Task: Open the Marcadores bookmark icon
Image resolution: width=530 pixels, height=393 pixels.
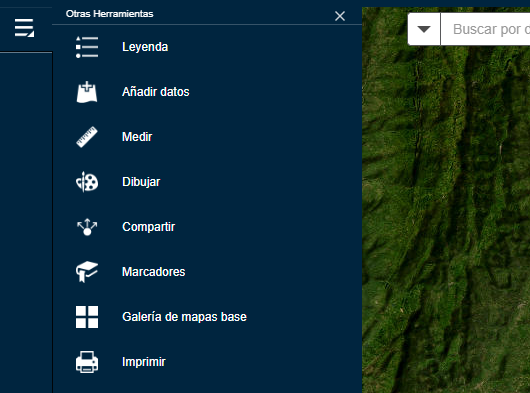Action: (87, 272)
